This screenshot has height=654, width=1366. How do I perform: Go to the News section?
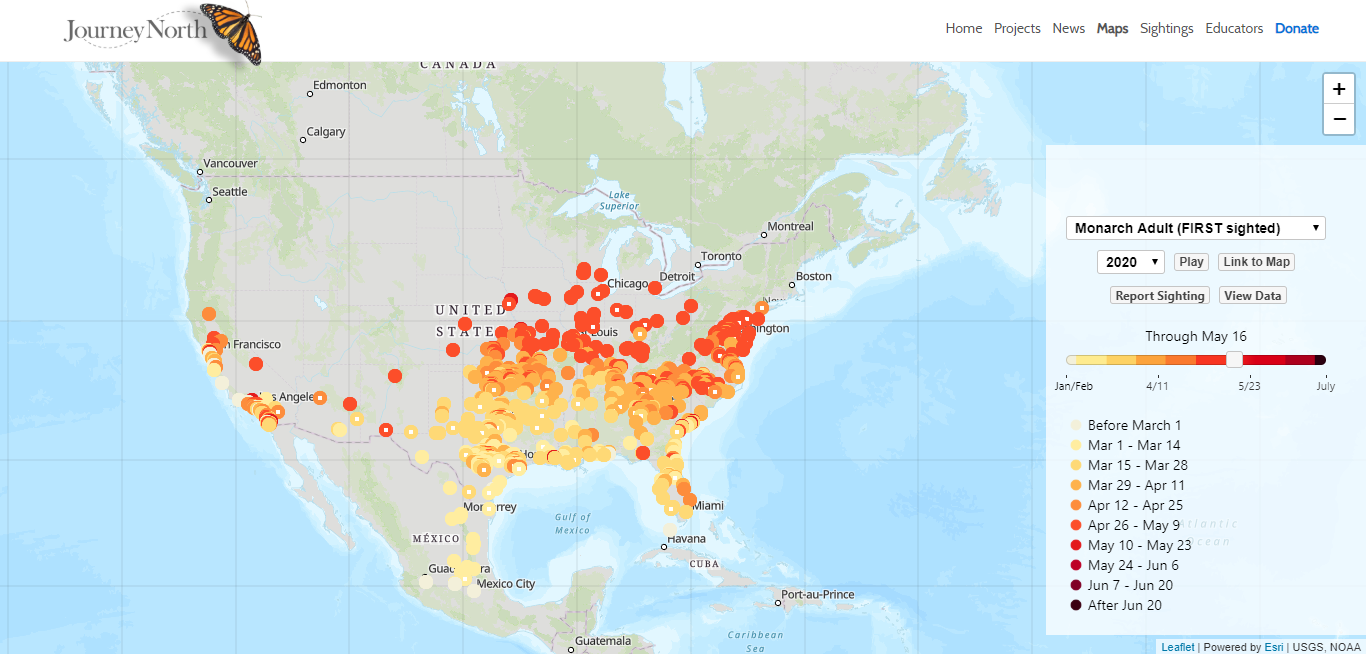coord(1068,28)
